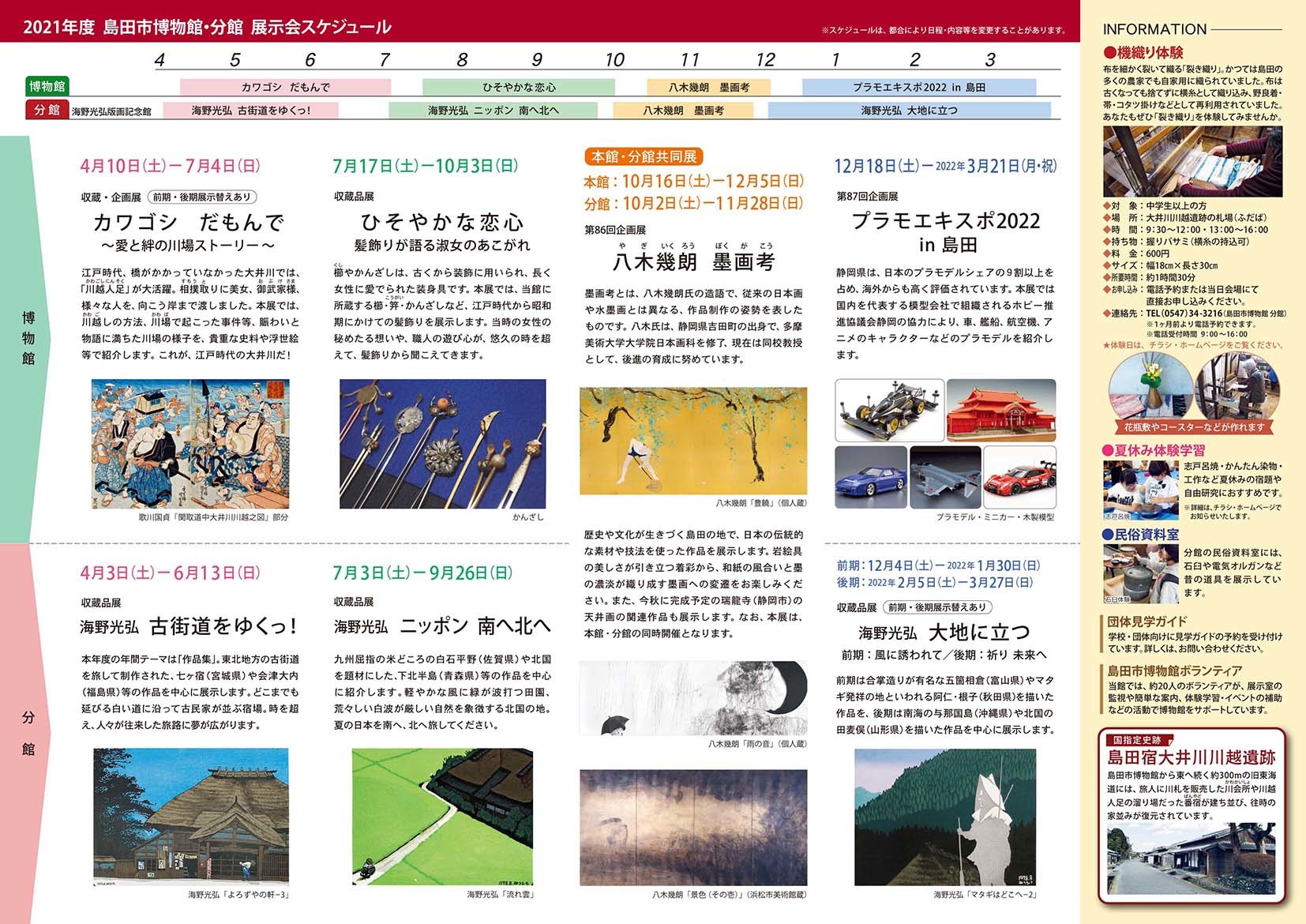Click the ひそやかな恋心 exhibition title
The height and width of the screenshot is (924, 1306).
click(442, 220)
